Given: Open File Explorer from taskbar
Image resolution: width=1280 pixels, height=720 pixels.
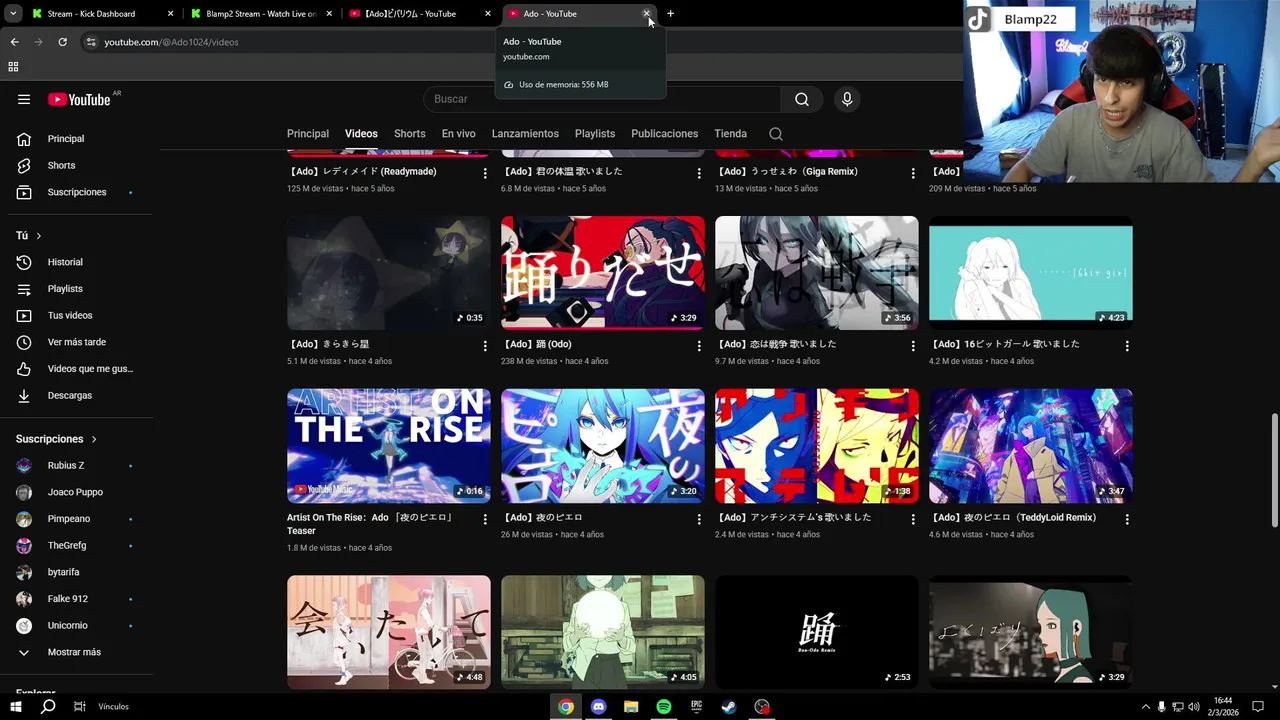Looking at the screenshot, I should click(x=631, y=707).
